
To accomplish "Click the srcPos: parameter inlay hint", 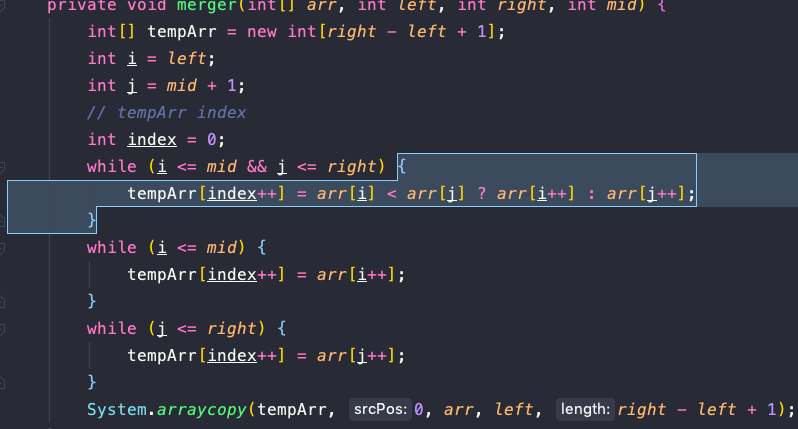I will point(380,410).
